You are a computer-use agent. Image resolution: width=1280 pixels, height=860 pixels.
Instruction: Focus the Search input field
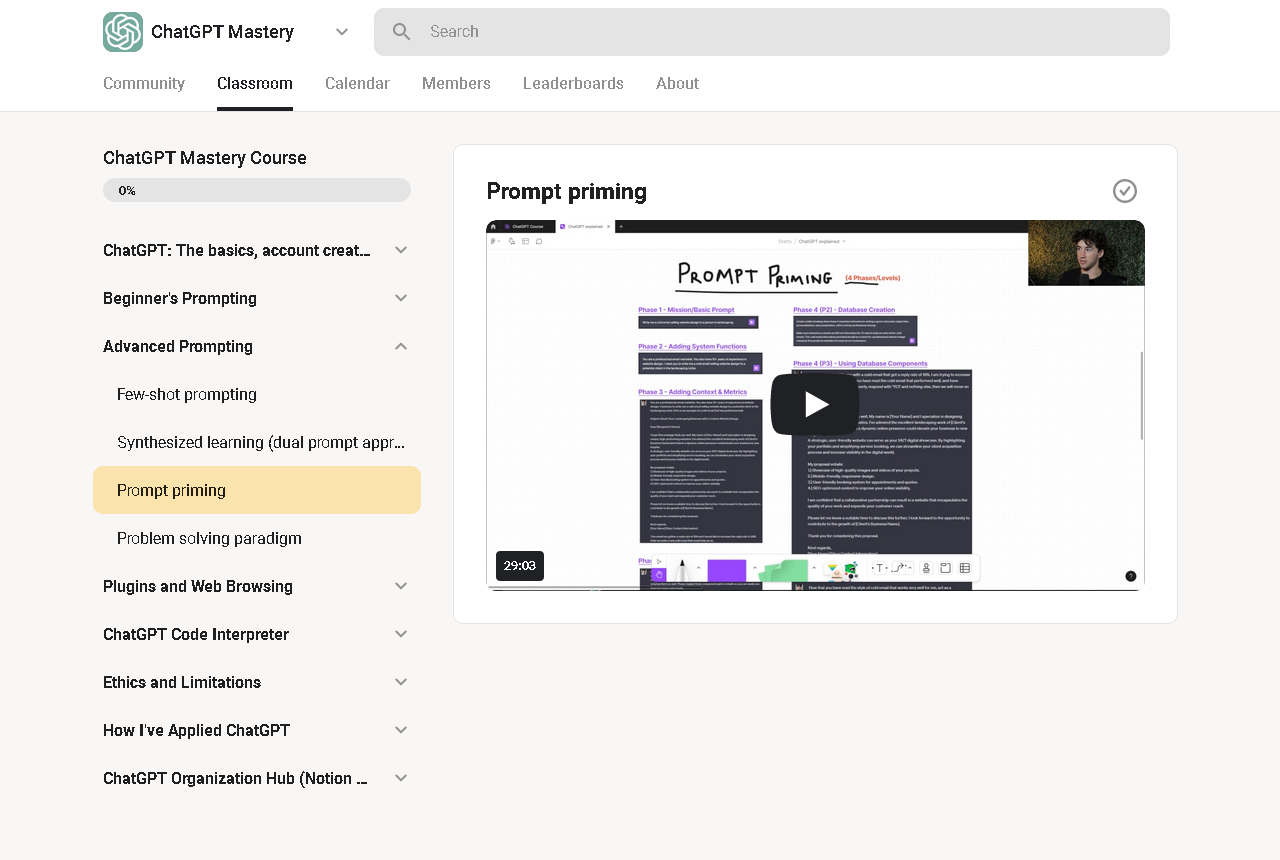pyautogui.click(x=771, y=32)
